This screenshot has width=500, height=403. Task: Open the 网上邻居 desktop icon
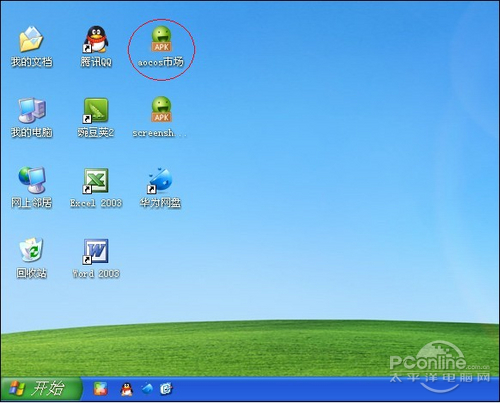click(32, 180)
